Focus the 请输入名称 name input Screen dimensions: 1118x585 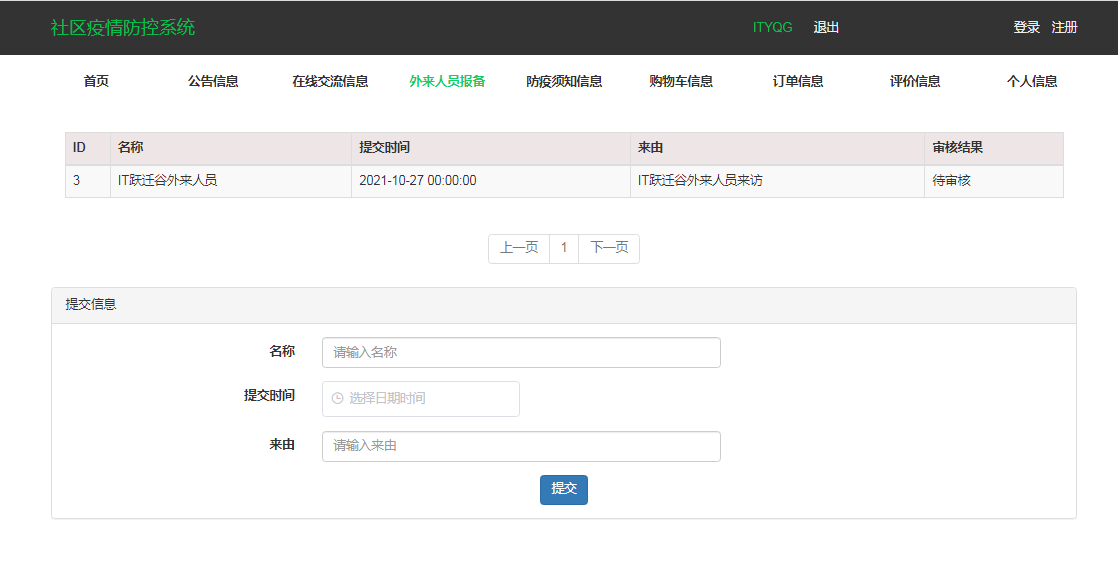pyautogui.click(x=521, y=352)
